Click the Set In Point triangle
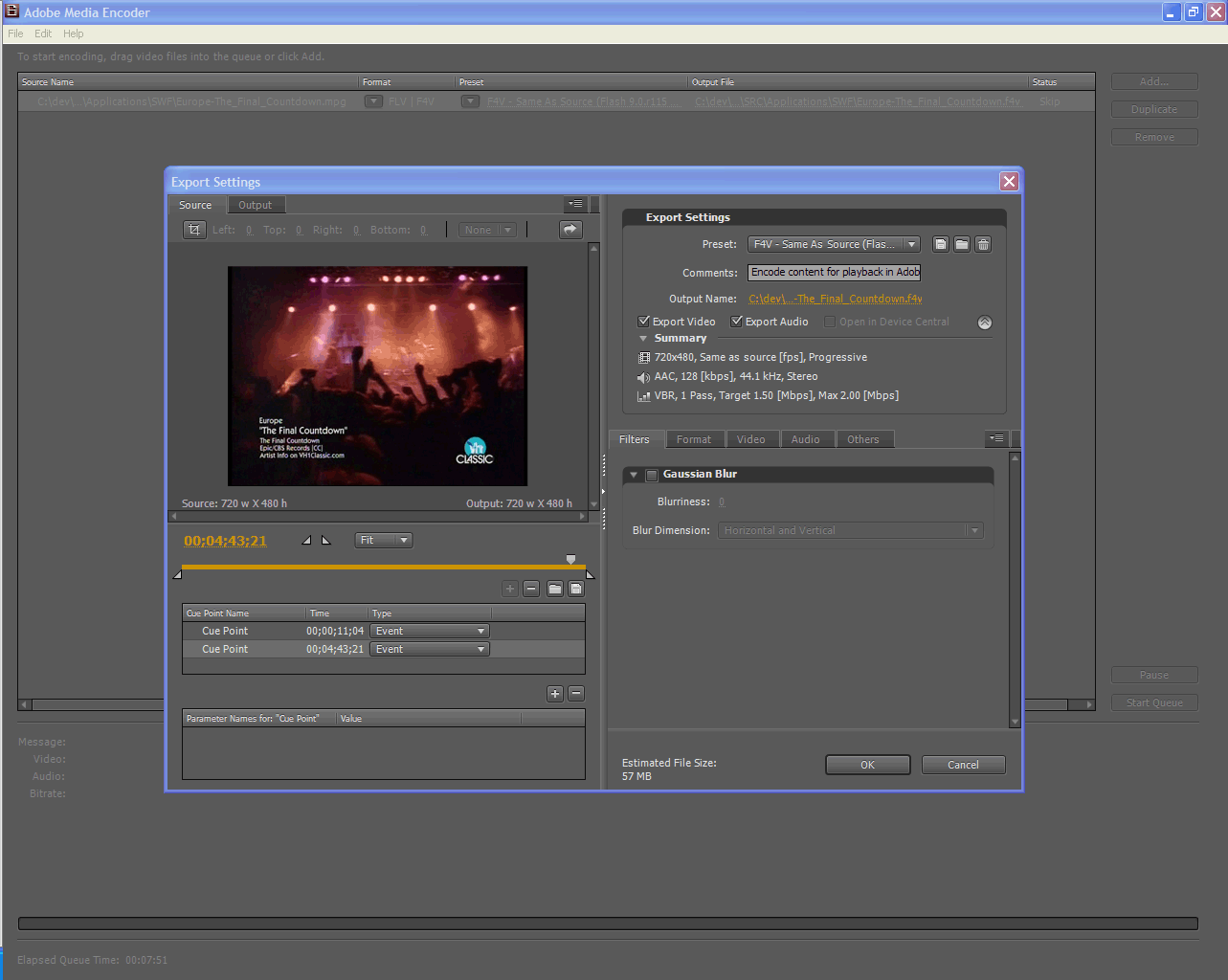This screenshot has height=980, width=1228. (x=306, y=540)
